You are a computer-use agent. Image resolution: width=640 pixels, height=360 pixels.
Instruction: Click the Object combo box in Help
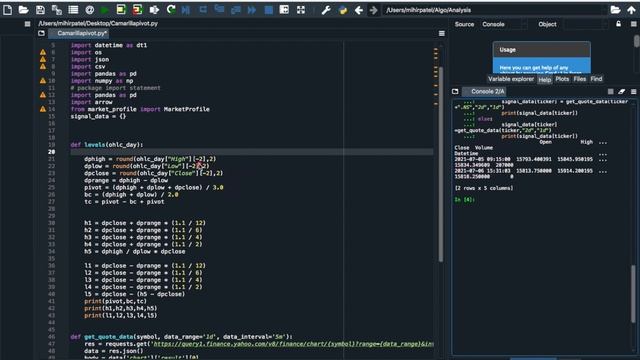tap(586, 24)
